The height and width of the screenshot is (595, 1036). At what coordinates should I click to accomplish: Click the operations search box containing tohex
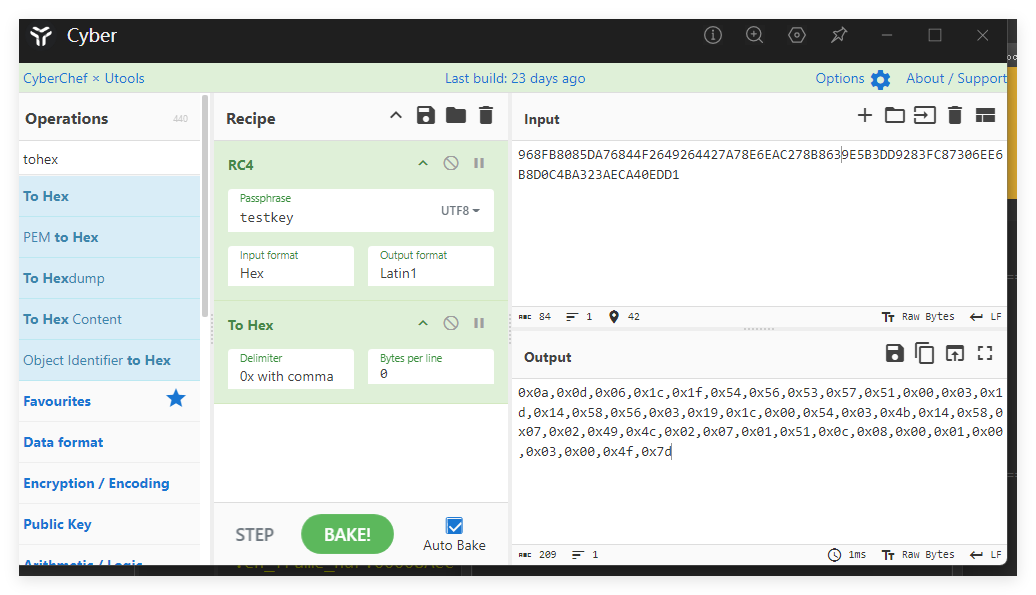click(110, 158)
